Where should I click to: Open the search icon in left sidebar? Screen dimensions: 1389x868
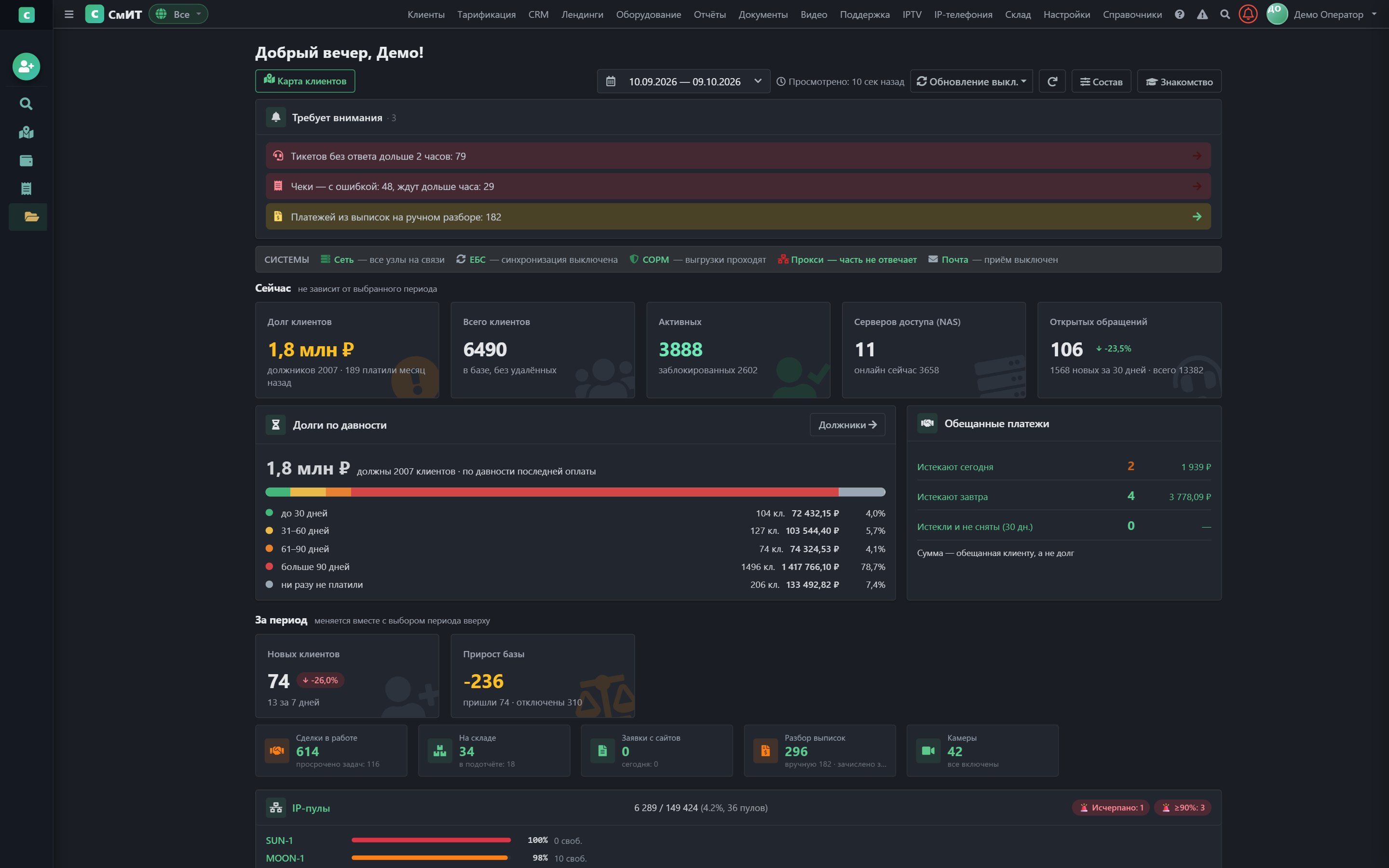[x=27, y=104]
